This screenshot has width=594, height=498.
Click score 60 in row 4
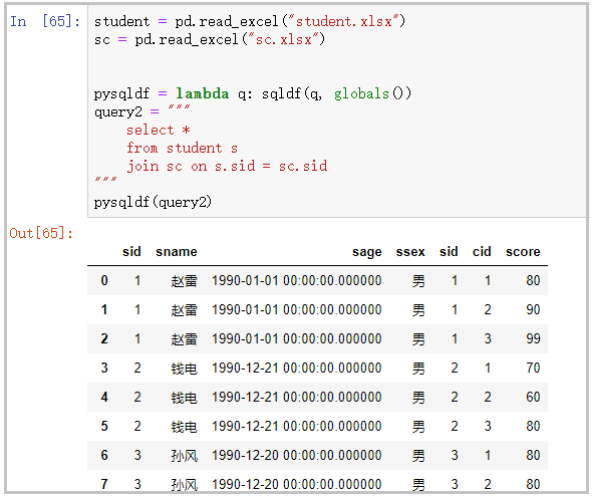533,397
